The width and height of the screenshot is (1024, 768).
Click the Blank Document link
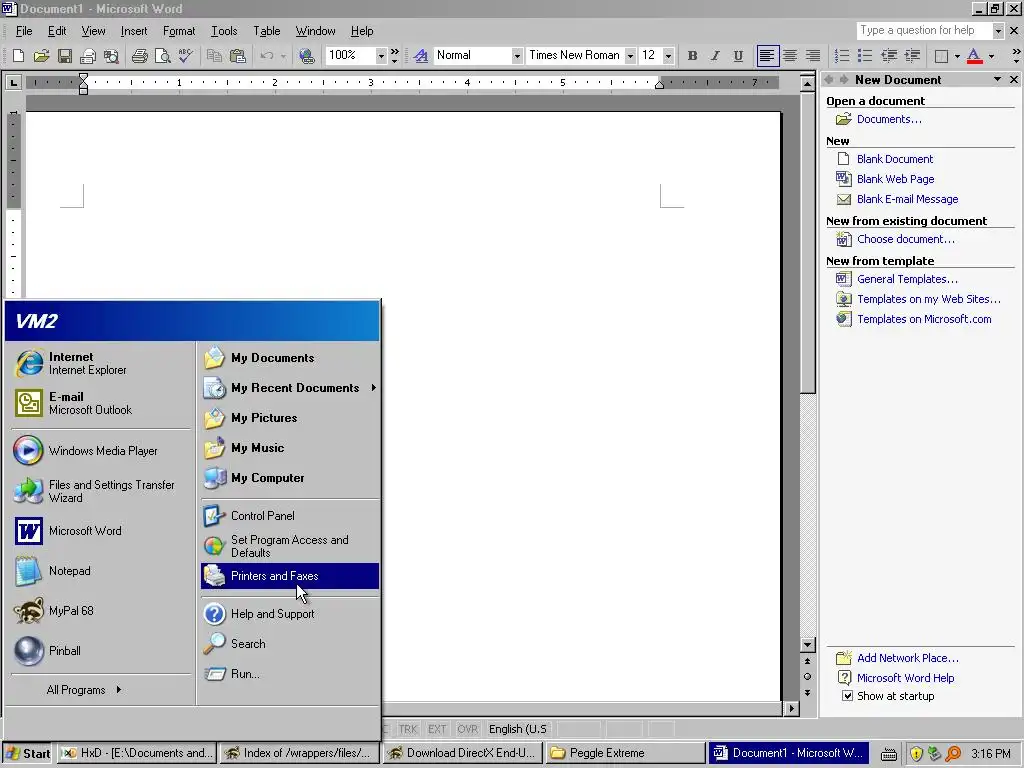pos(895,159)
